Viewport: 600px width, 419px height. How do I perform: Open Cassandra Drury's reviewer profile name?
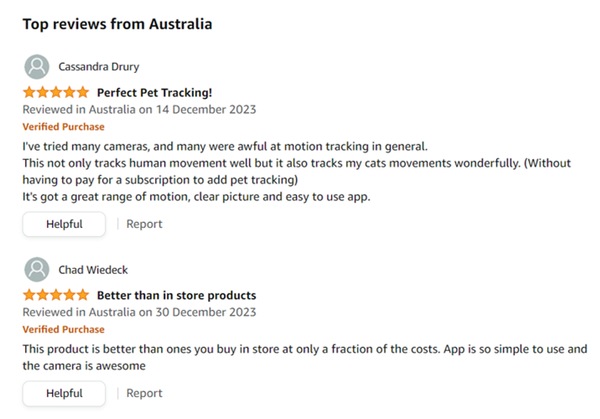(99, 67)
